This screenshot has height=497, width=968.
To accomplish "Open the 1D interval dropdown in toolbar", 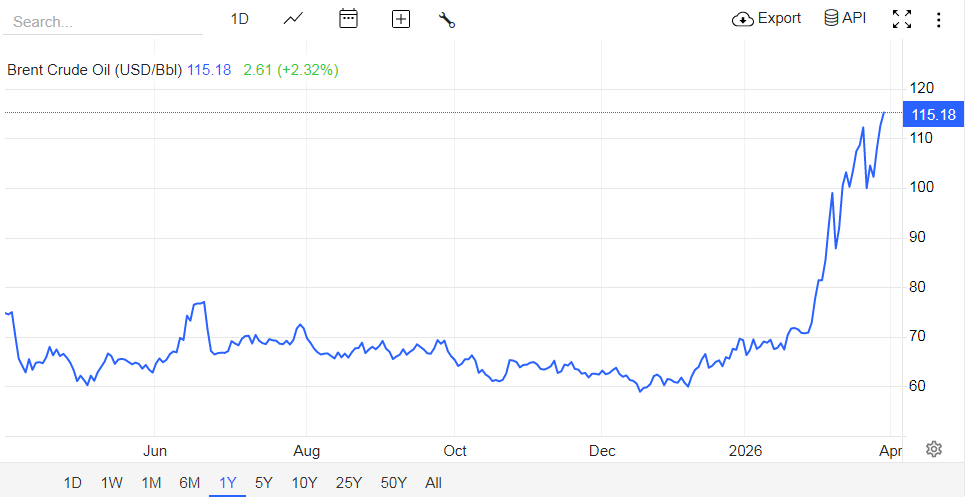I will coord(239,19).
